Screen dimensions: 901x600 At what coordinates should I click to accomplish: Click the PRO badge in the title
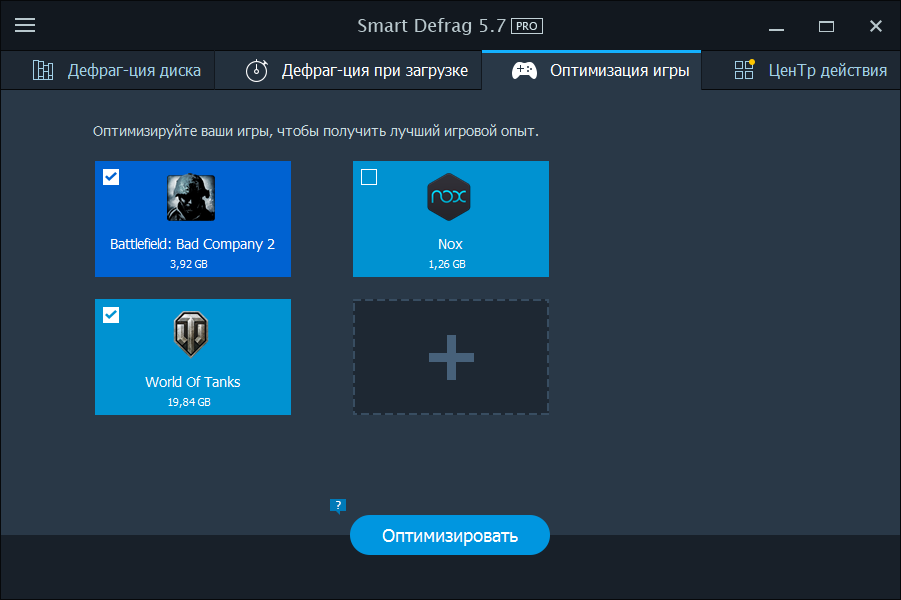(x=527, y=26)
